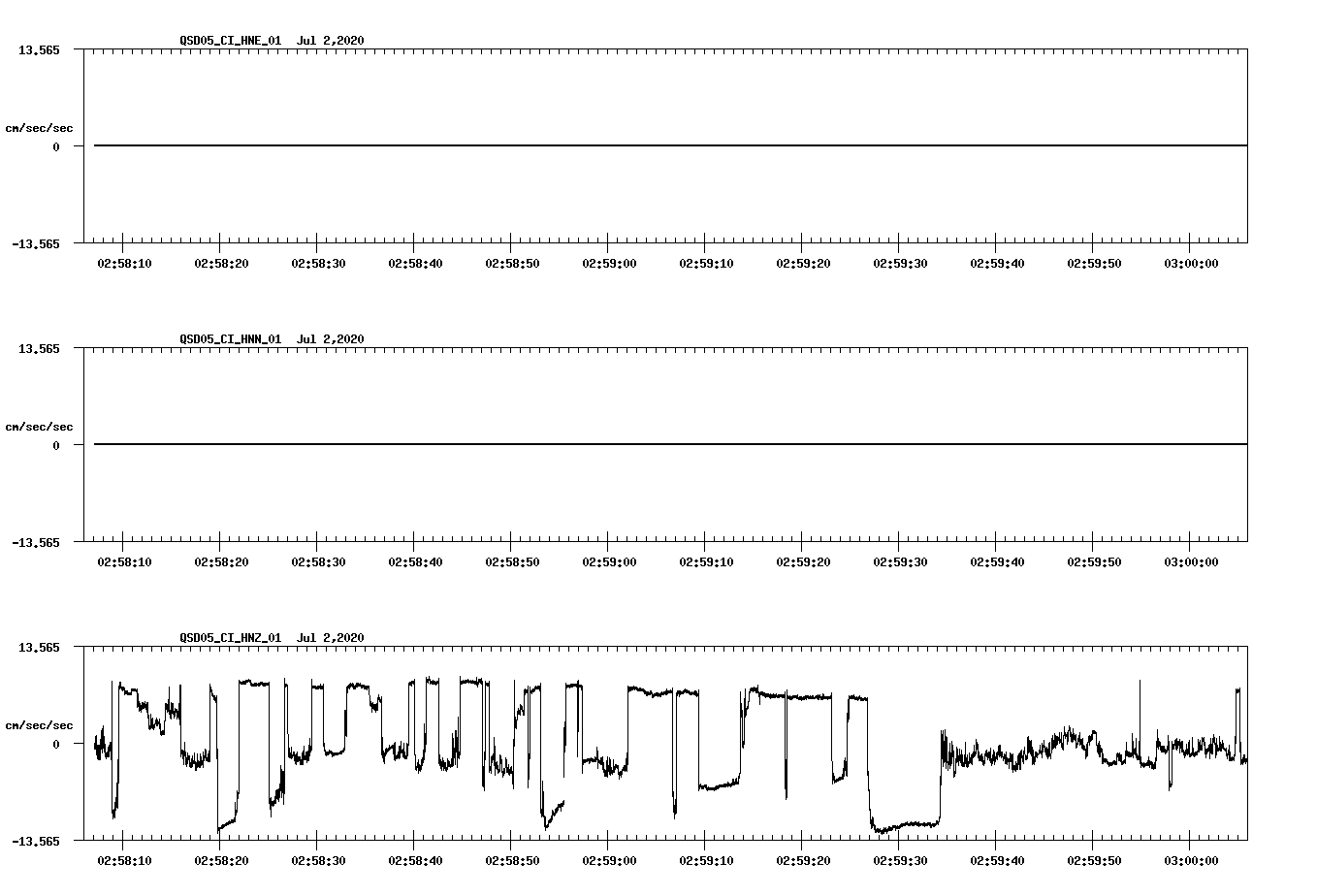Click the 03:00:00 time label on HNZ axis
The width and height of the screenshot is (1317, 896).
click(1191, 861)
